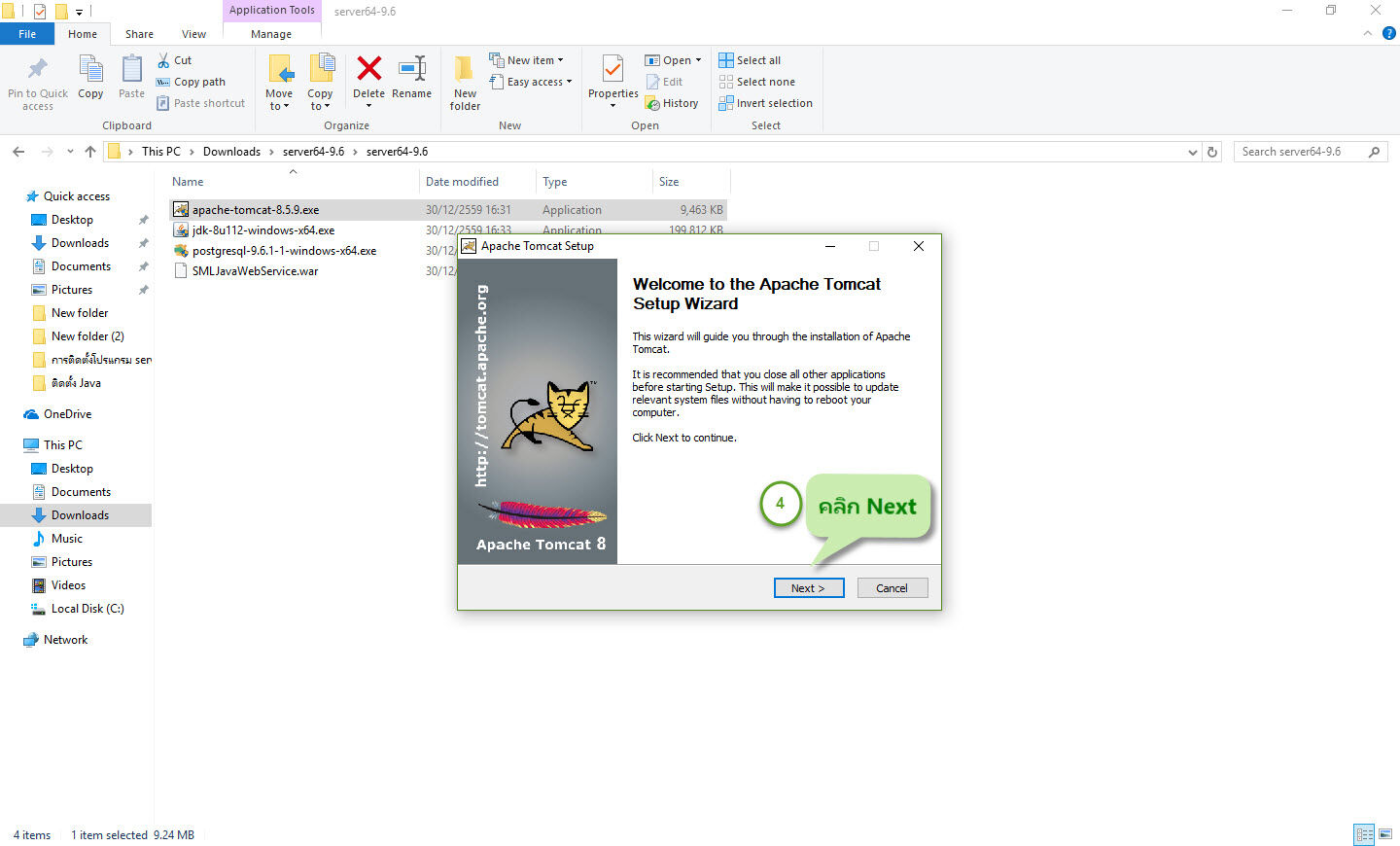Switch to the View ribbon tab
Image resolution: width=1400 pixels, height=846 pixels.
pos(192,32)
